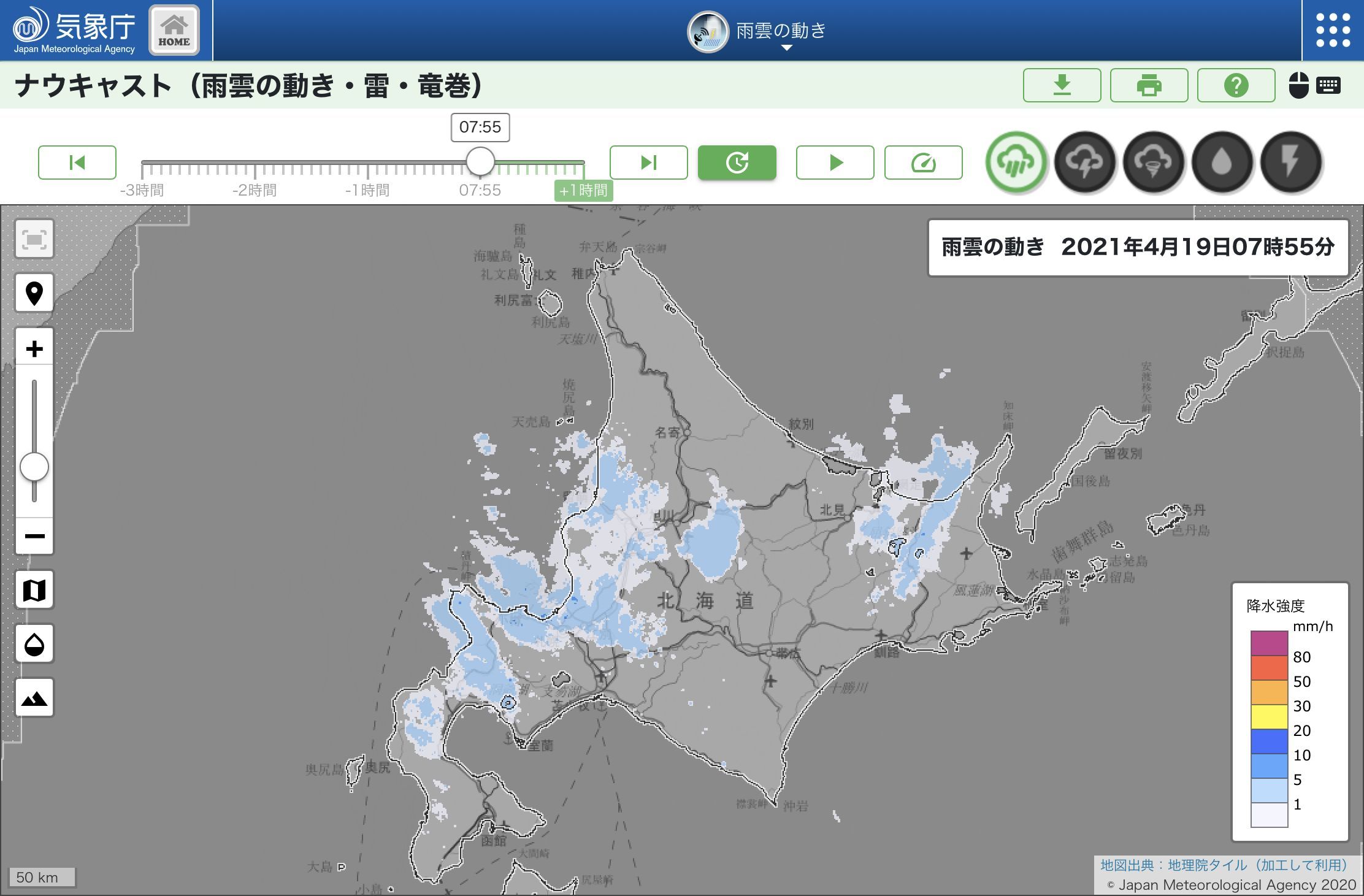Image resolution: width=1364 pixels, height=896 pixels.
Task: Open the 雨雲の動き content selector dropdown
Action: 757,31
